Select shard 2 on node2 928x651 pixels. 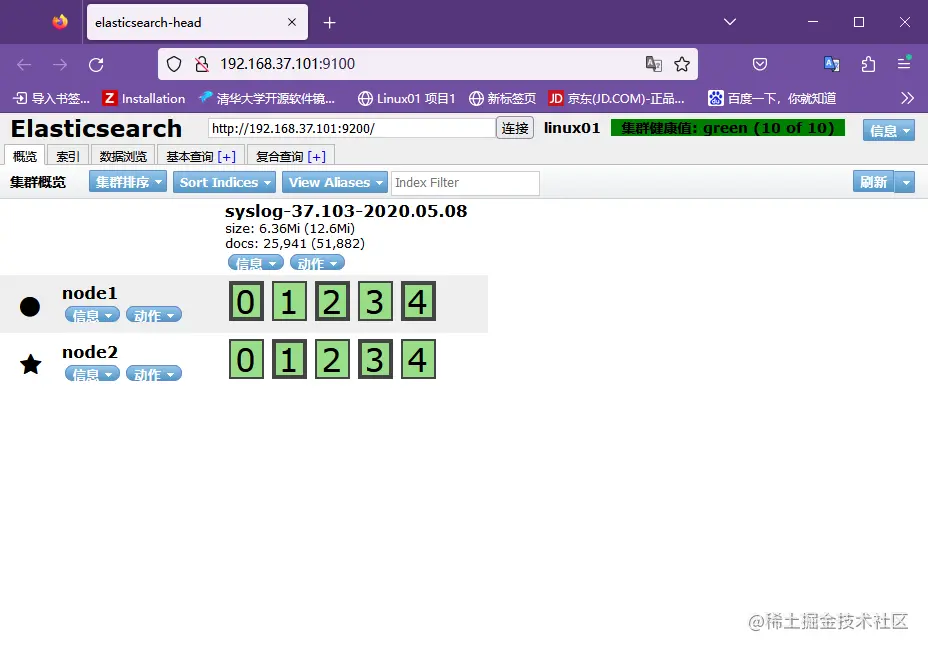(x=332, y=359)
